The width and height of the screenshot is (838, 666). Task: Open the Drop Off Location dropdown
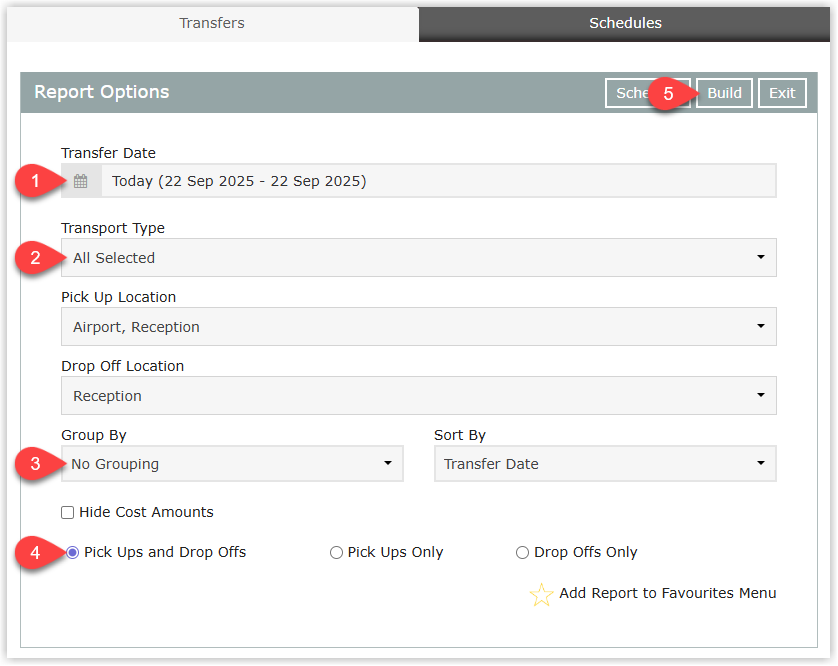418,396
